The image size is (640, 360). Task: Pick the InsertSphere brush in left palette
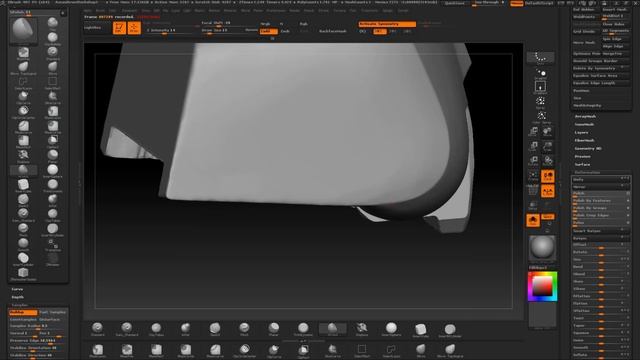53,171
